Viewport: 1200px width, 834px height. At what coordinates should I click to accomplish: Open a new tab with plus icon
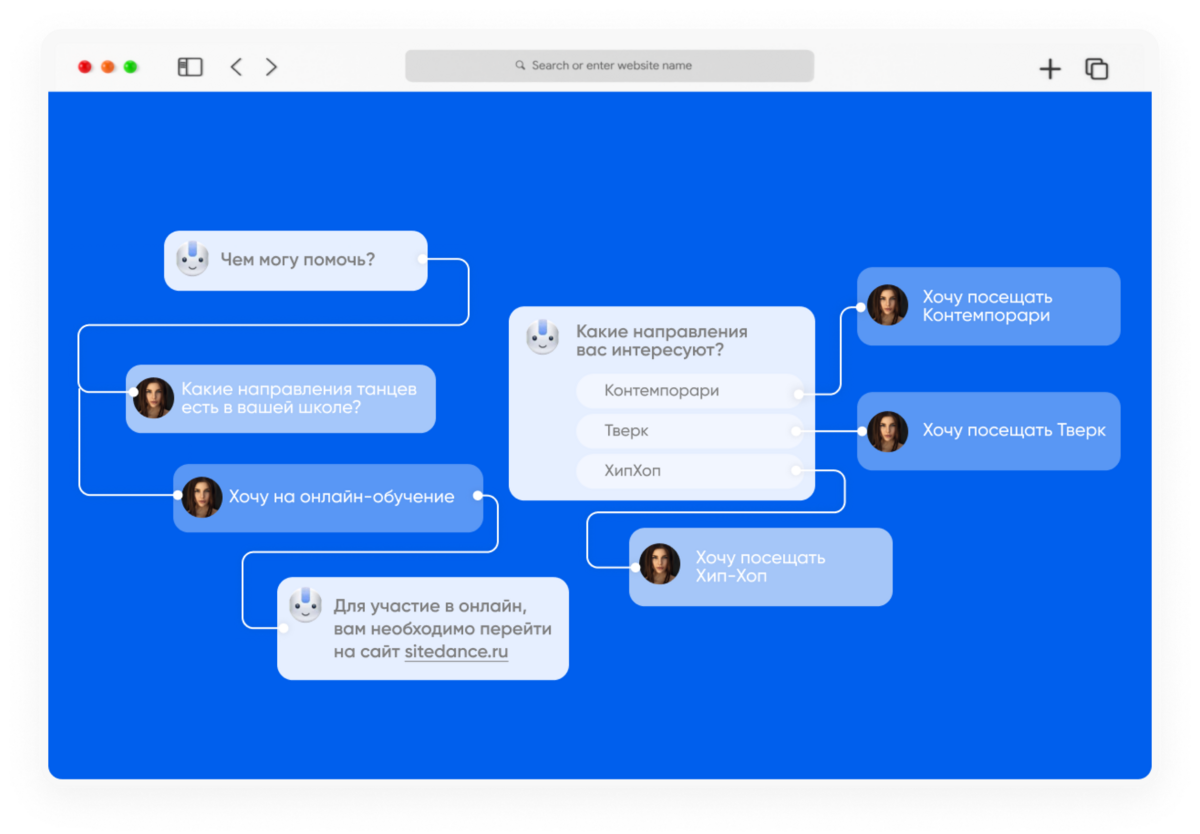[1050, 69]
